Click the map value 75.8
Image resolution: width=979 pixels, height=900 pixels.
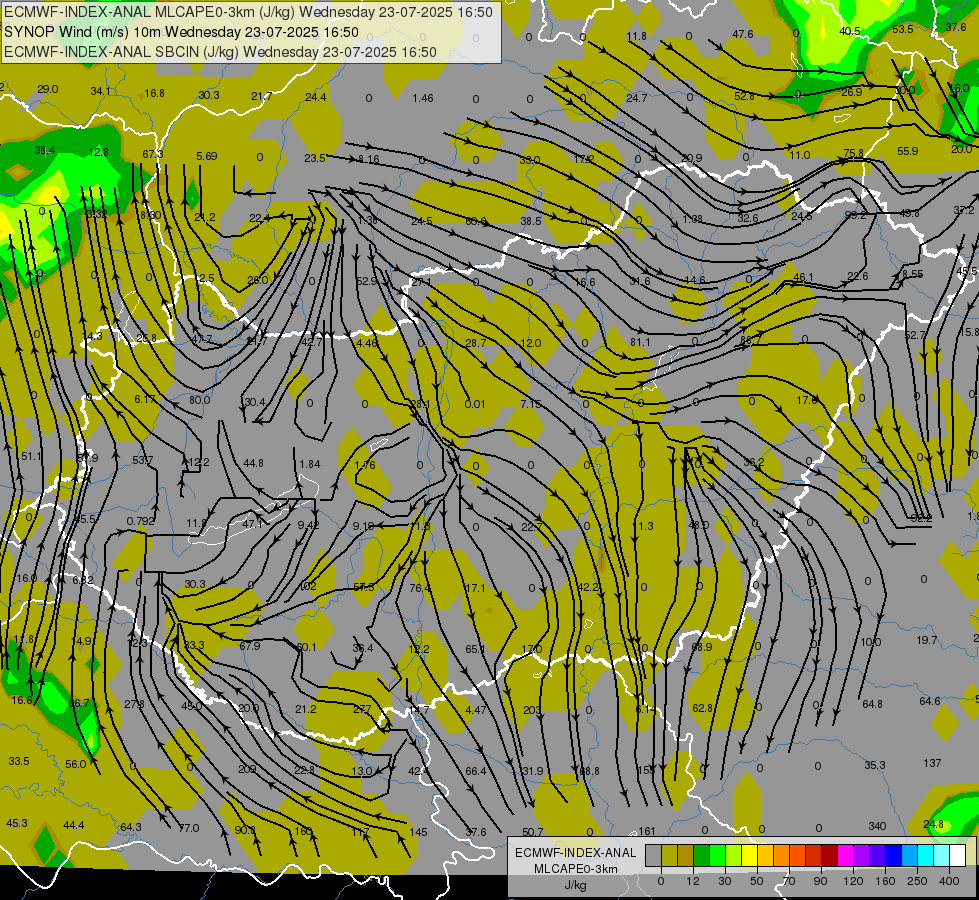click(854, 153)
